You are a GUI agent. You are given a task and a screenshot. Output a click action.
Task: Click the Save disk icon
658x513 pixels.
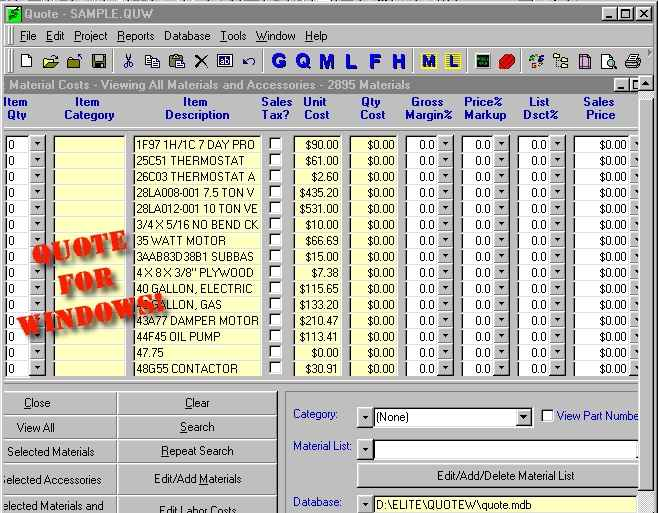click(99, 62)
